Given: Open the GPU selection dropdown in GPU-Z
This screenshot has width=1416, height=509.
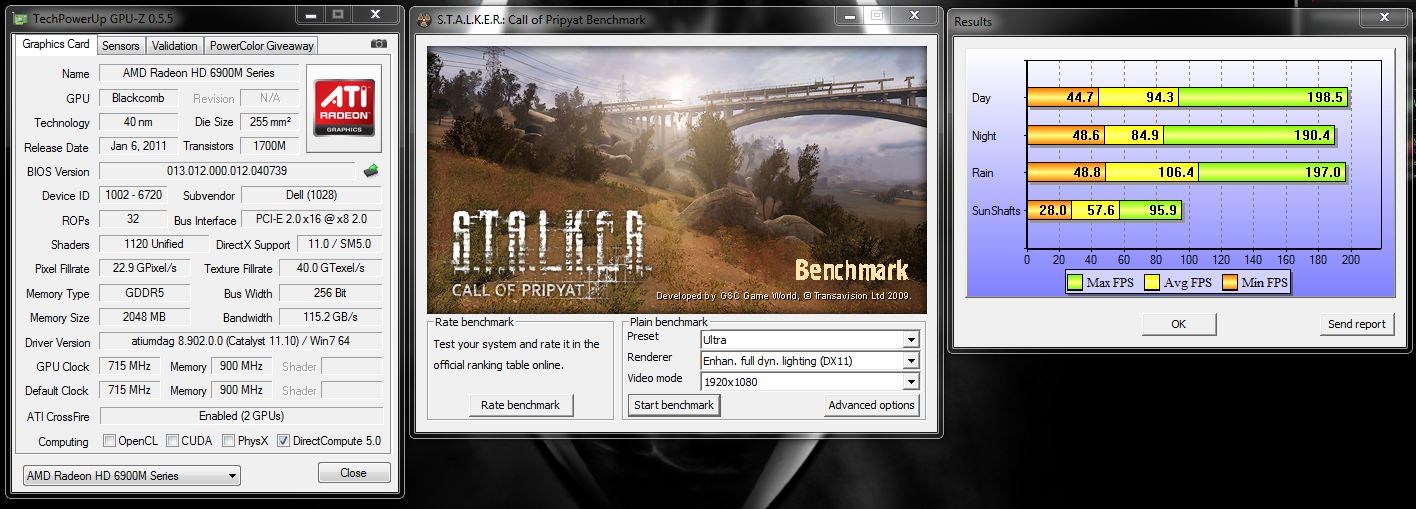Looking at the screenshot, I should pos(132,475).
